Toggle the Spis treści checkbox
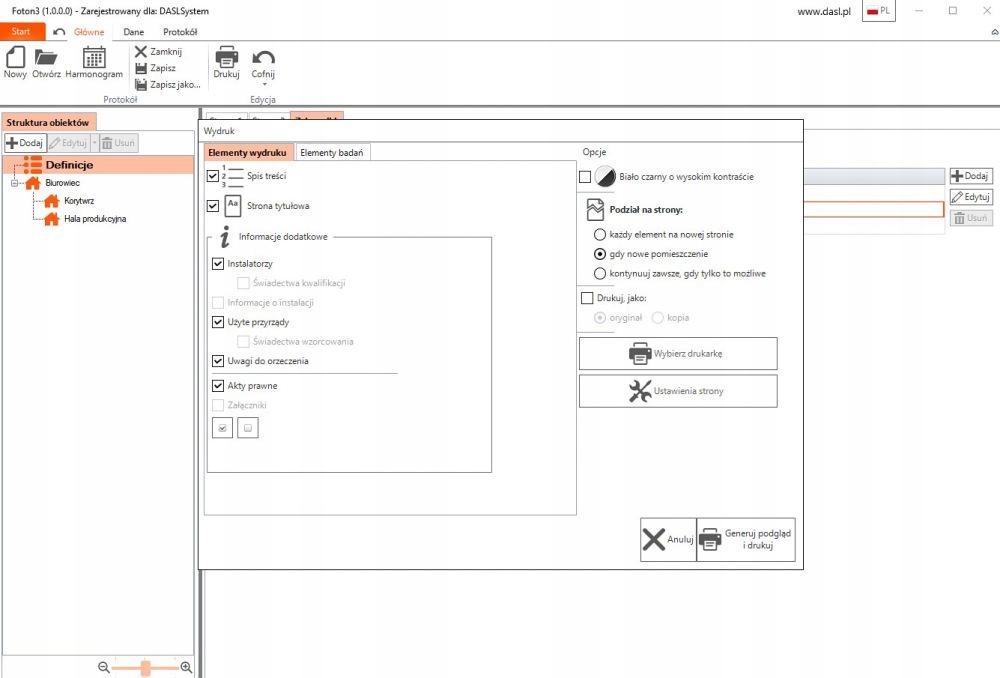This screenshot has width=1000, height=678. [213, 176]
